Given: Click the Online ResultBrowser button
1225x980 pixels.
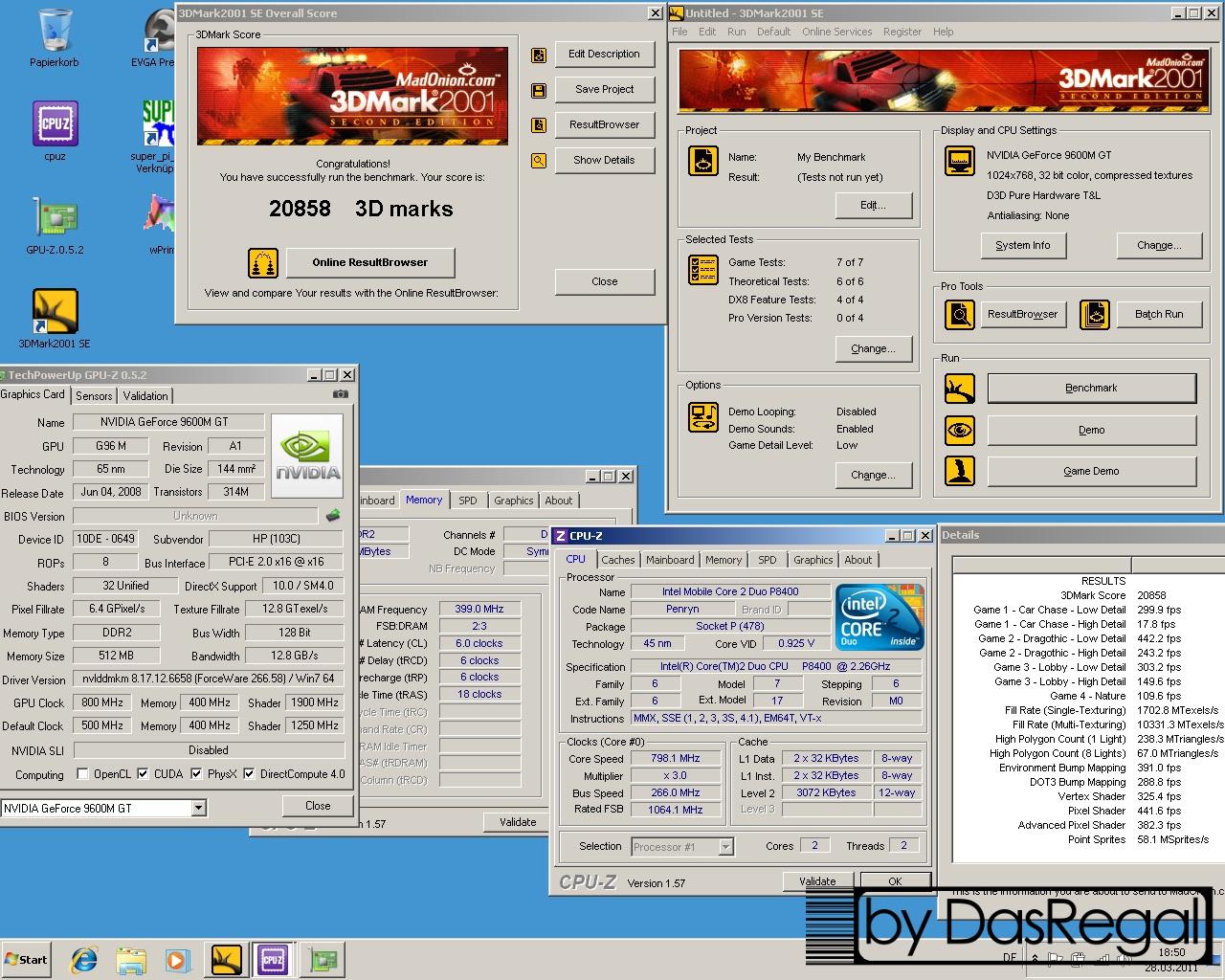Looking at the screenshot, I should [x=369, y=262].
